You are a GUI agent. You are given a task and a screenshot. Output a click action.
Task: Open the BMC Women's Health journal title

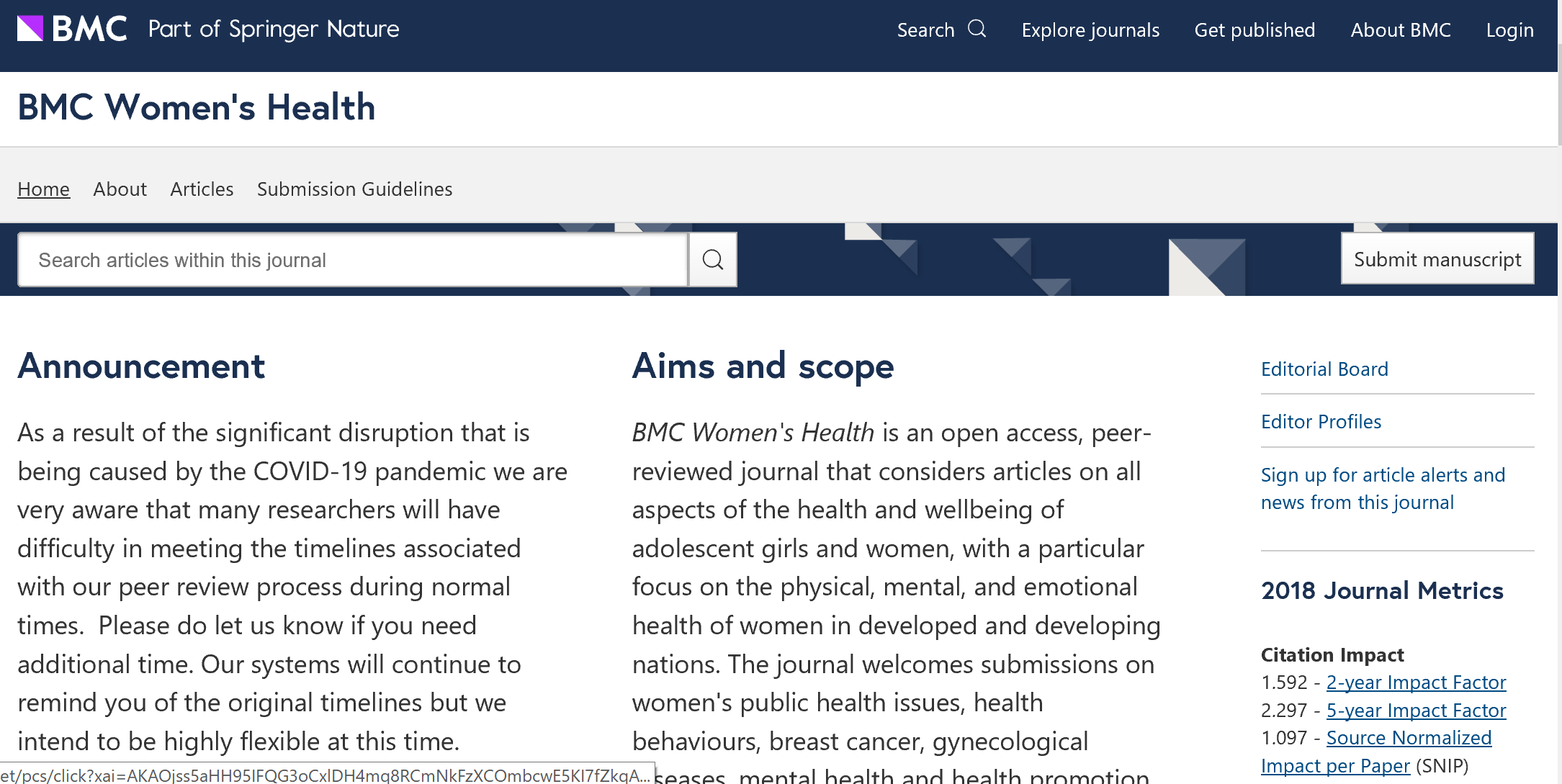[x=197, y=107]
